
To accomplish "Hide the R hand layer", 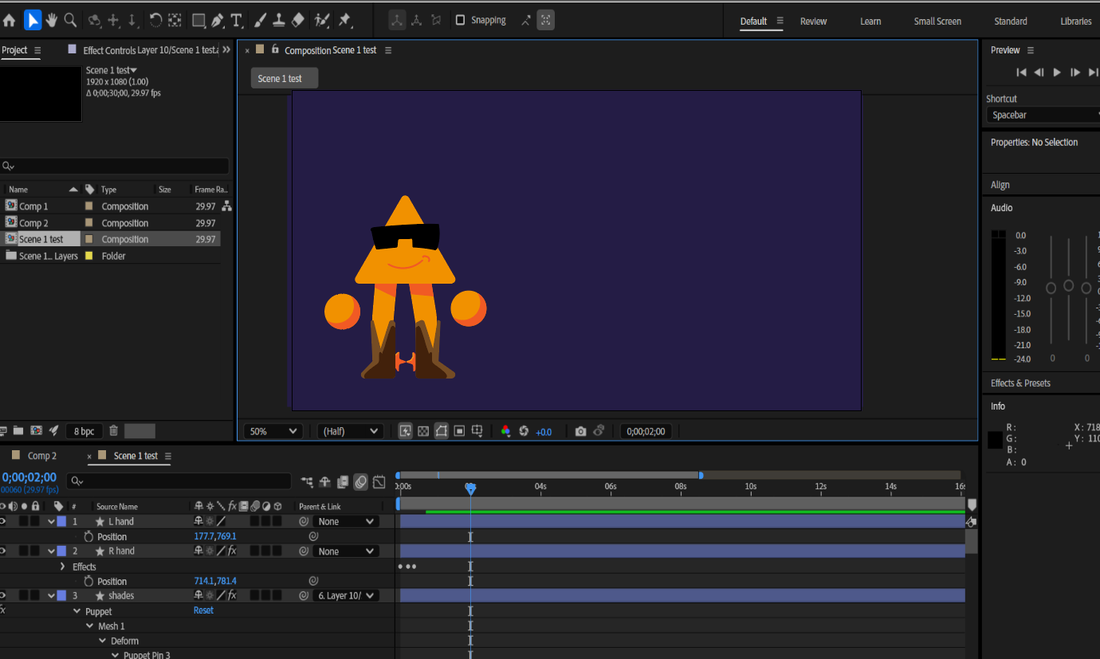I will tap(3, 551).
